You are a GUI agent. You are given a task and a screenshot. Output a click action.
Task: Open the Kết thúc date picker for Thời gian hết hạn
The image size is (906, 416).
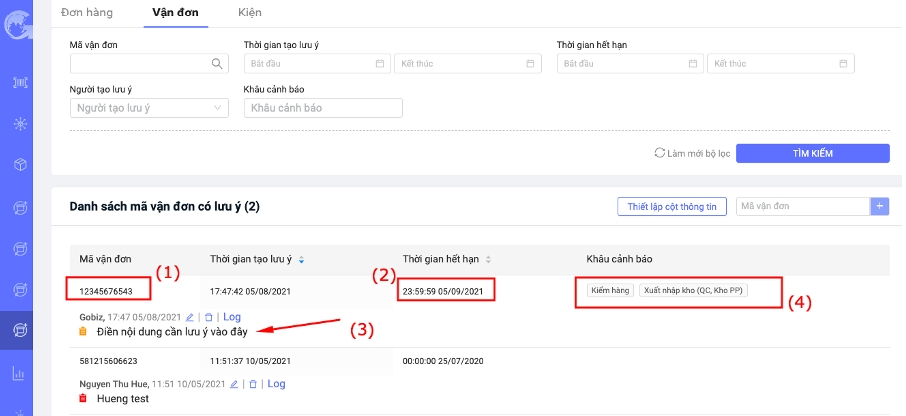point(780,64)
